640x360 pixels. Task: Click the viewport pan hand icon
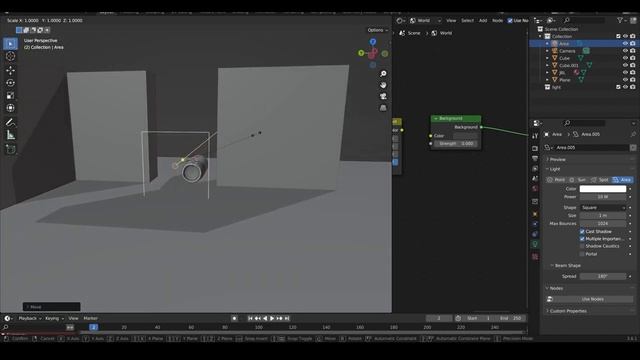[383, 85]
